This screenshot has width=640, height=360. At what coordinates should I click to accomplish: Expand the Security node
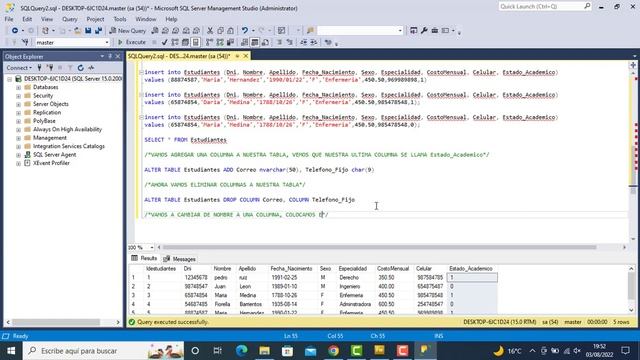pos(18,96)
